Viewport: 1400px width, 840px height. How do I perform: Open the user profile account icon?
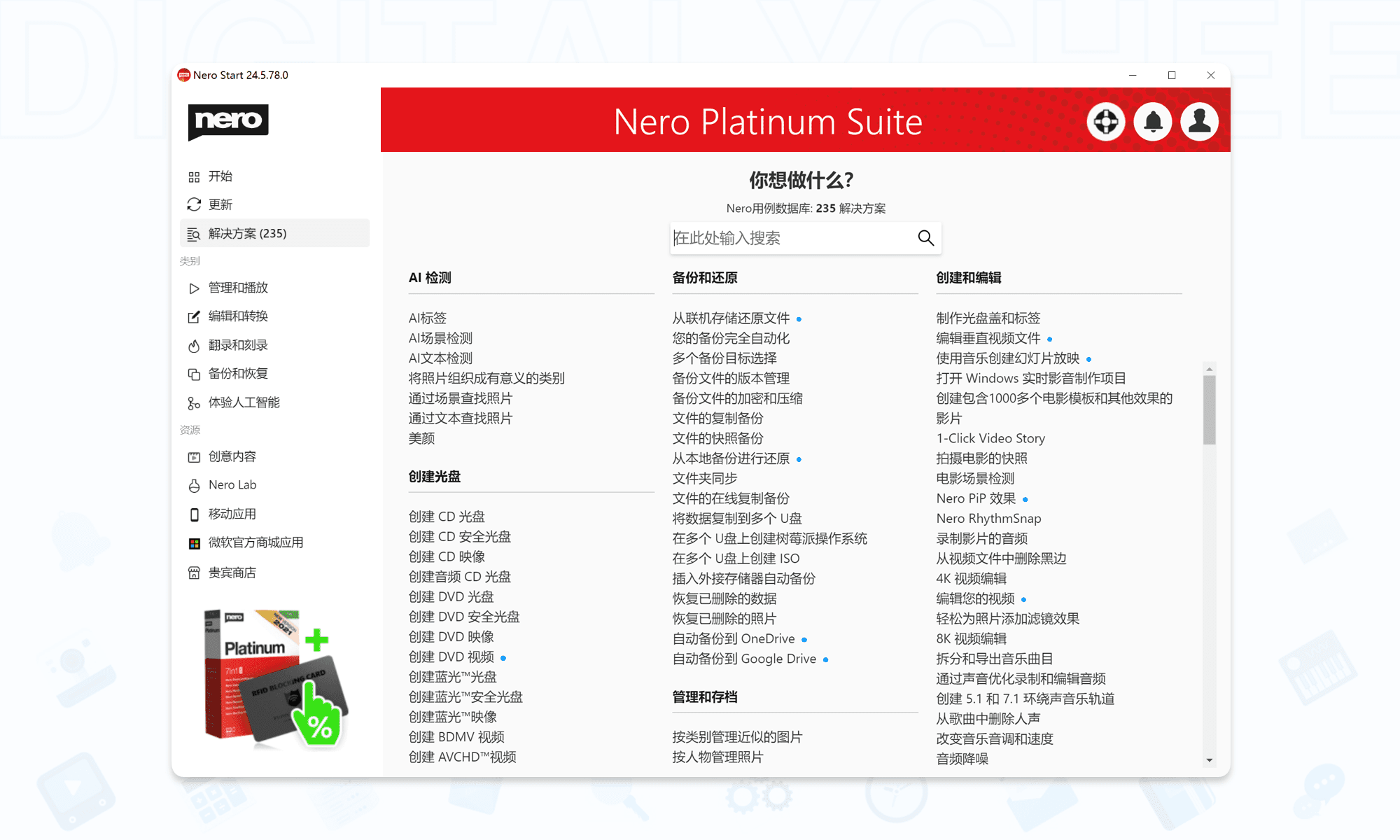[1199, 121]
